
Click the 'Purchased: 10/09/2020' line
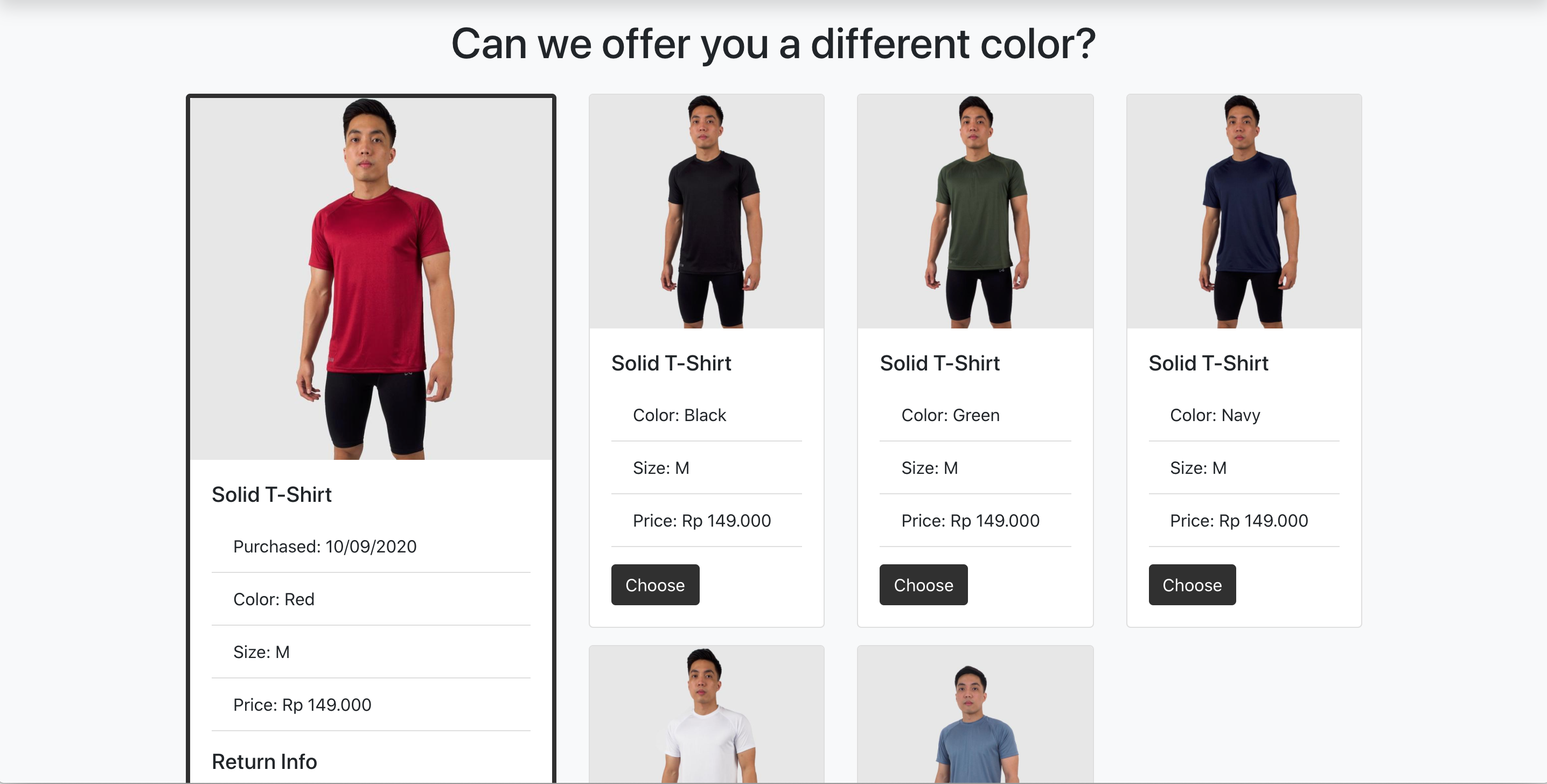pyautogui.click(x=324, y=547)
